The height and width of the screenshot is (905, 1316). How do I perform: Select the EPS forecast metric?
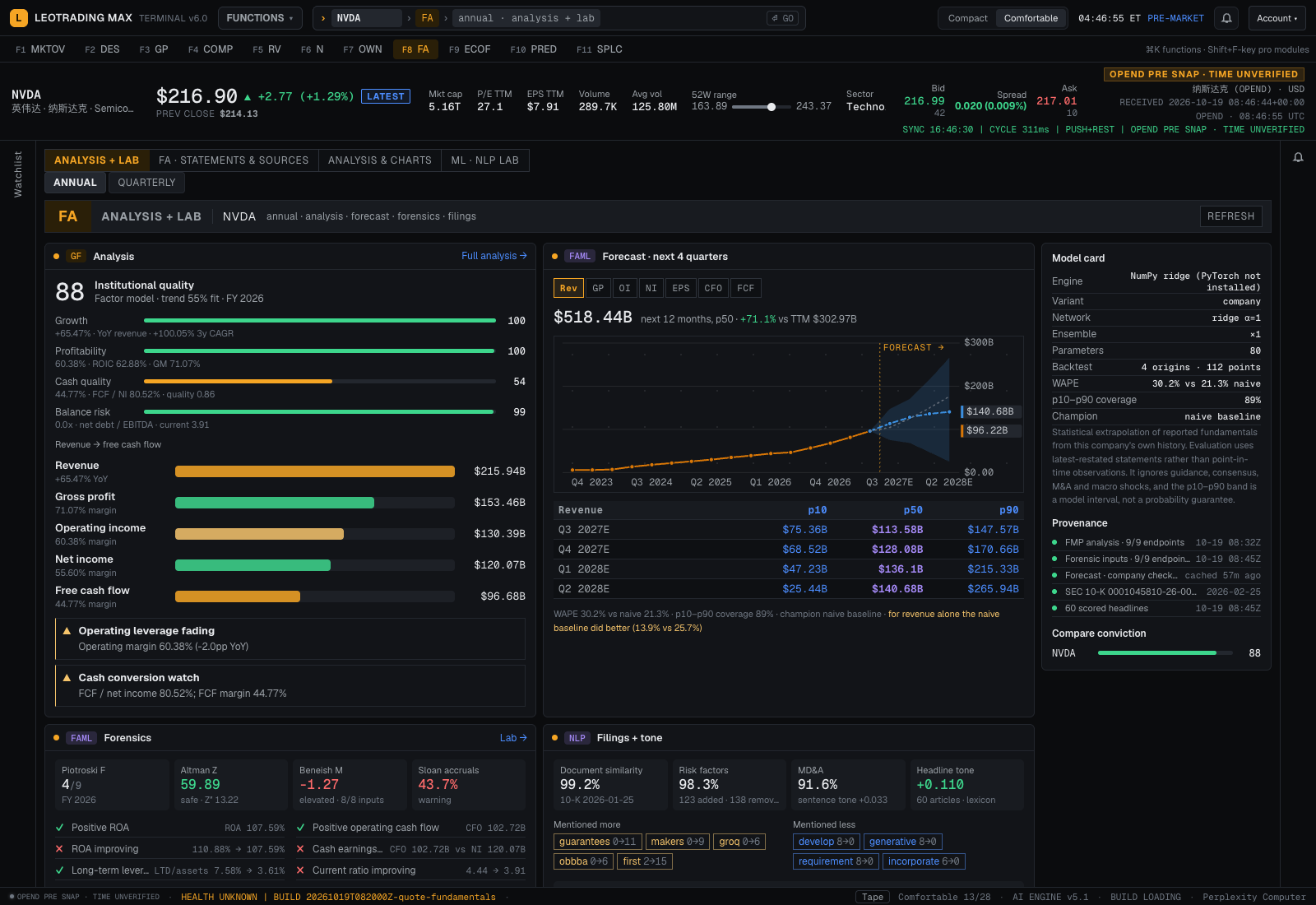pos(681,288)
